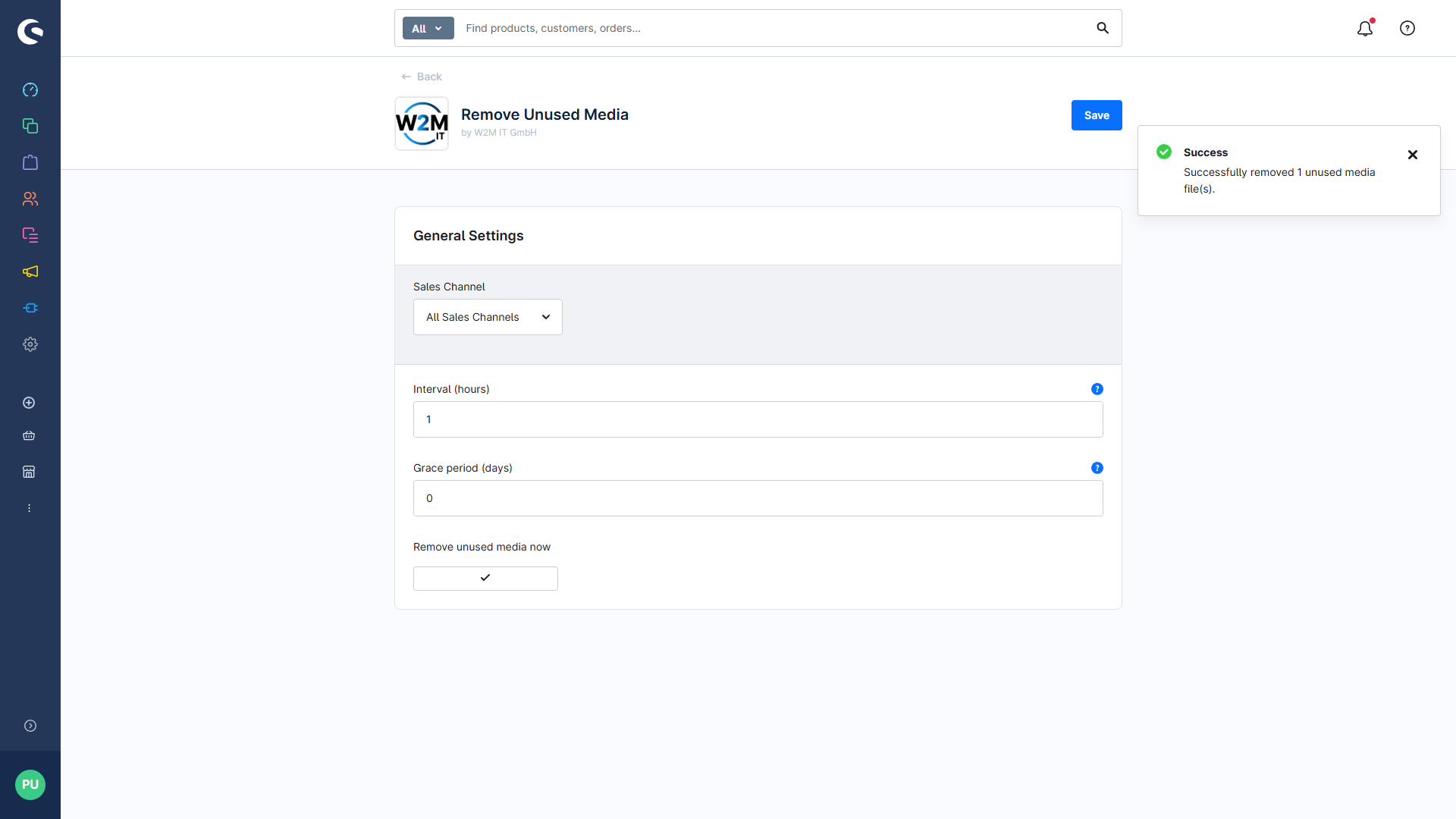This screenshot has height=819, width=1456.
Task: Click the green success check icon
Action: tap(1164, 152)
